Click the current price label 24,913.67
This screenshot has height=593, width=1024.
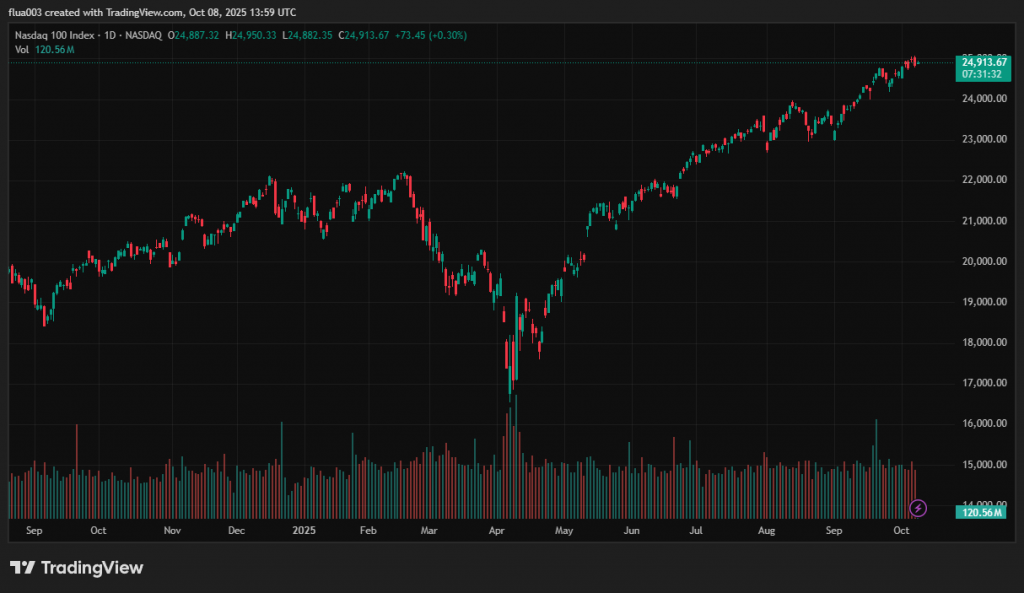pos(985,62)
